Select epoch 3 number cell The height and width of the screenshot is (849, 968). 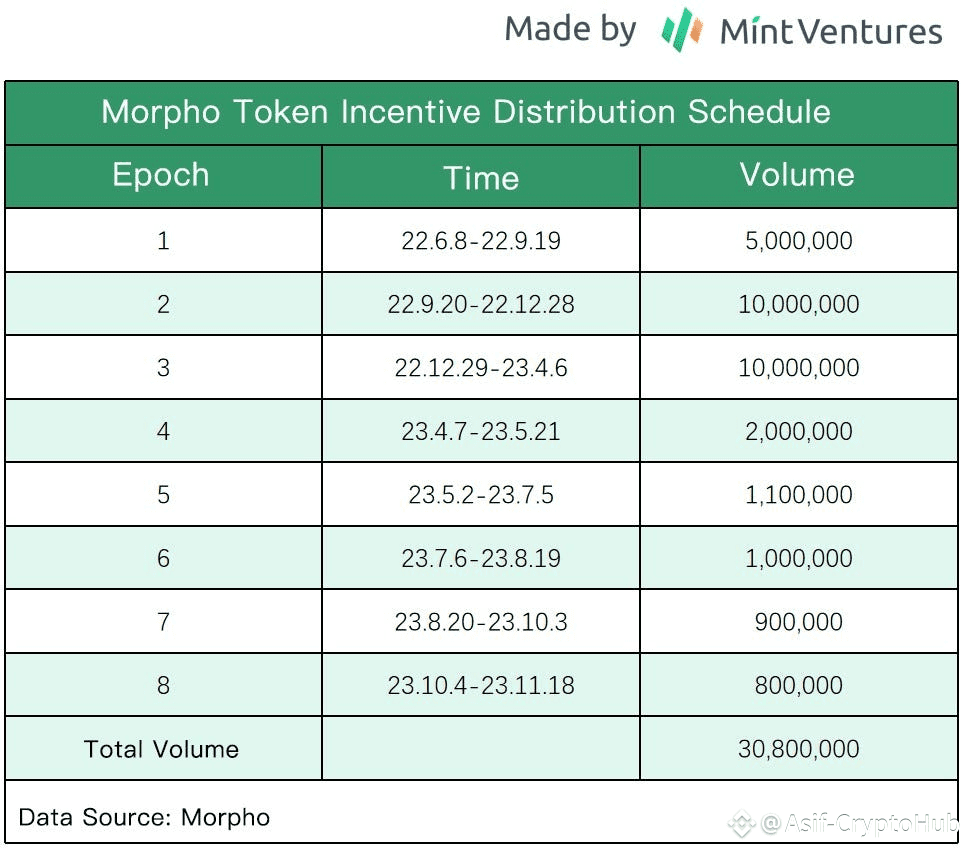point(163,367)
